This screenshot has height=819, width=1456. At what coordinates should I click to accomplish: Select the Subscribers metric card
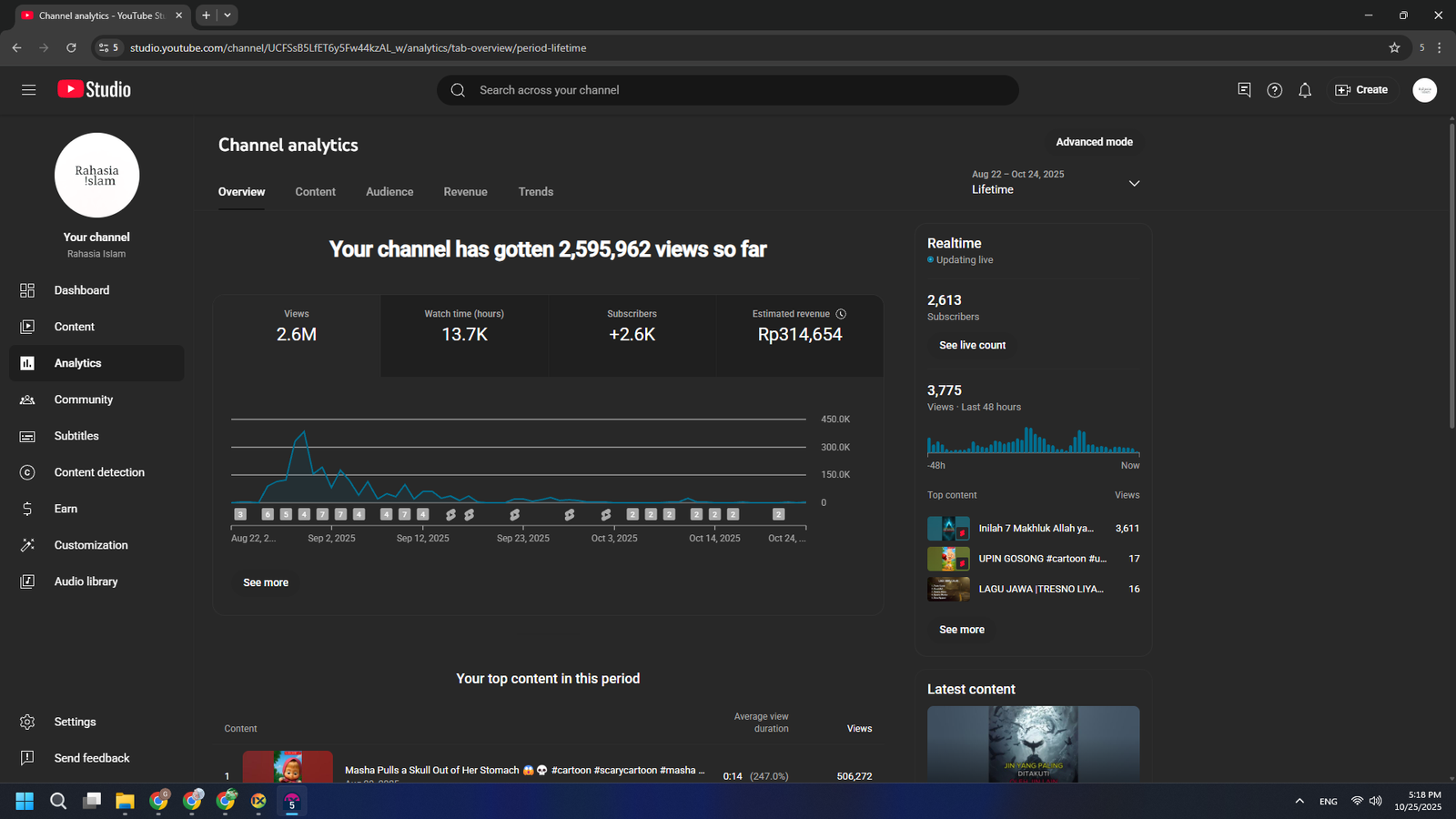pos(632,335)
